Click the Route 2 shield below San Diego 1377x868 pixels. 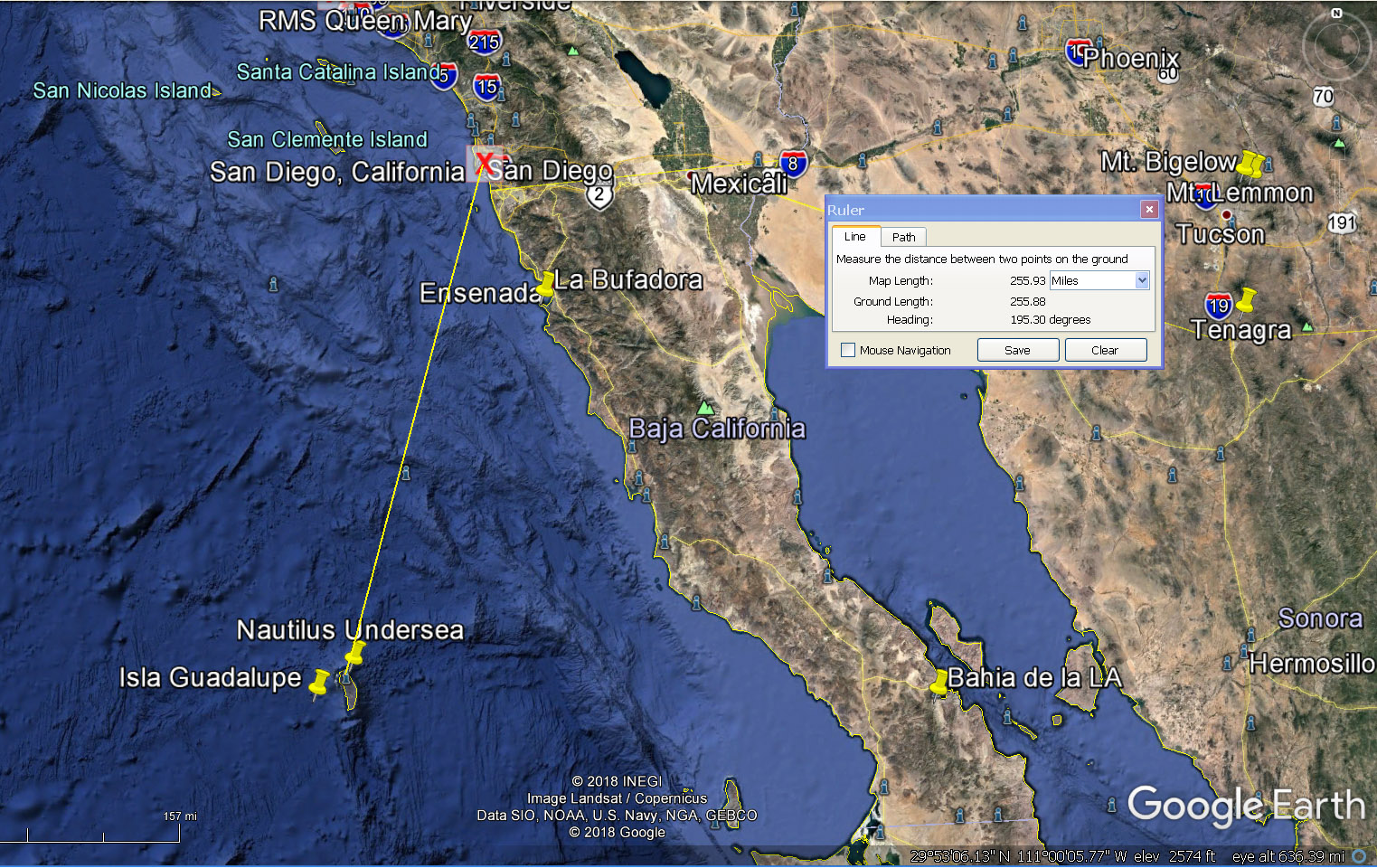click(x=599, y=194)
